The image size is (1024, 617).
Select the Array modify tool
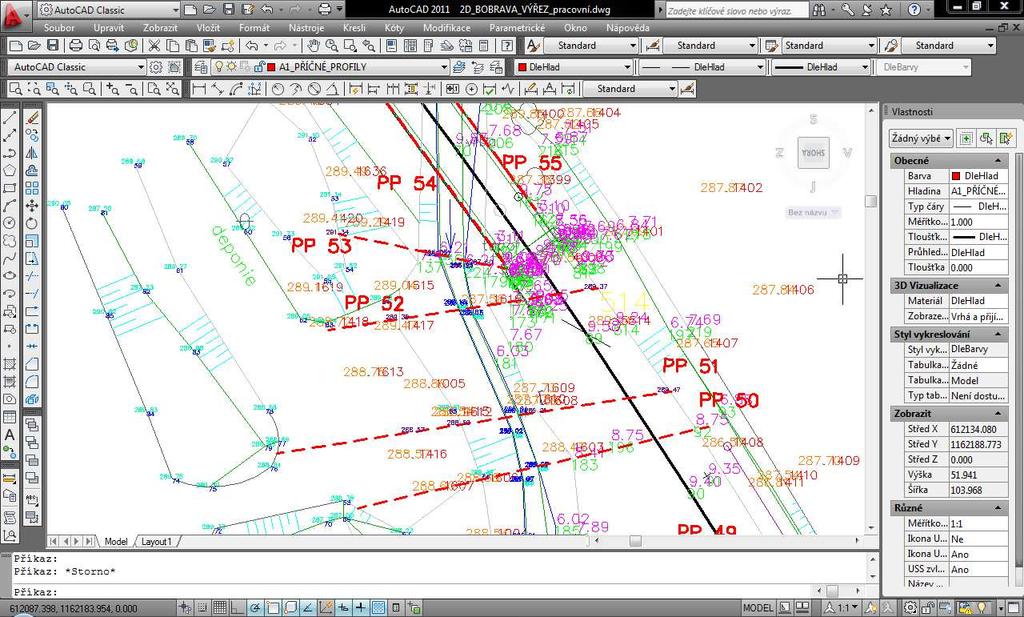pyautogui.click(x=31, y=188)
